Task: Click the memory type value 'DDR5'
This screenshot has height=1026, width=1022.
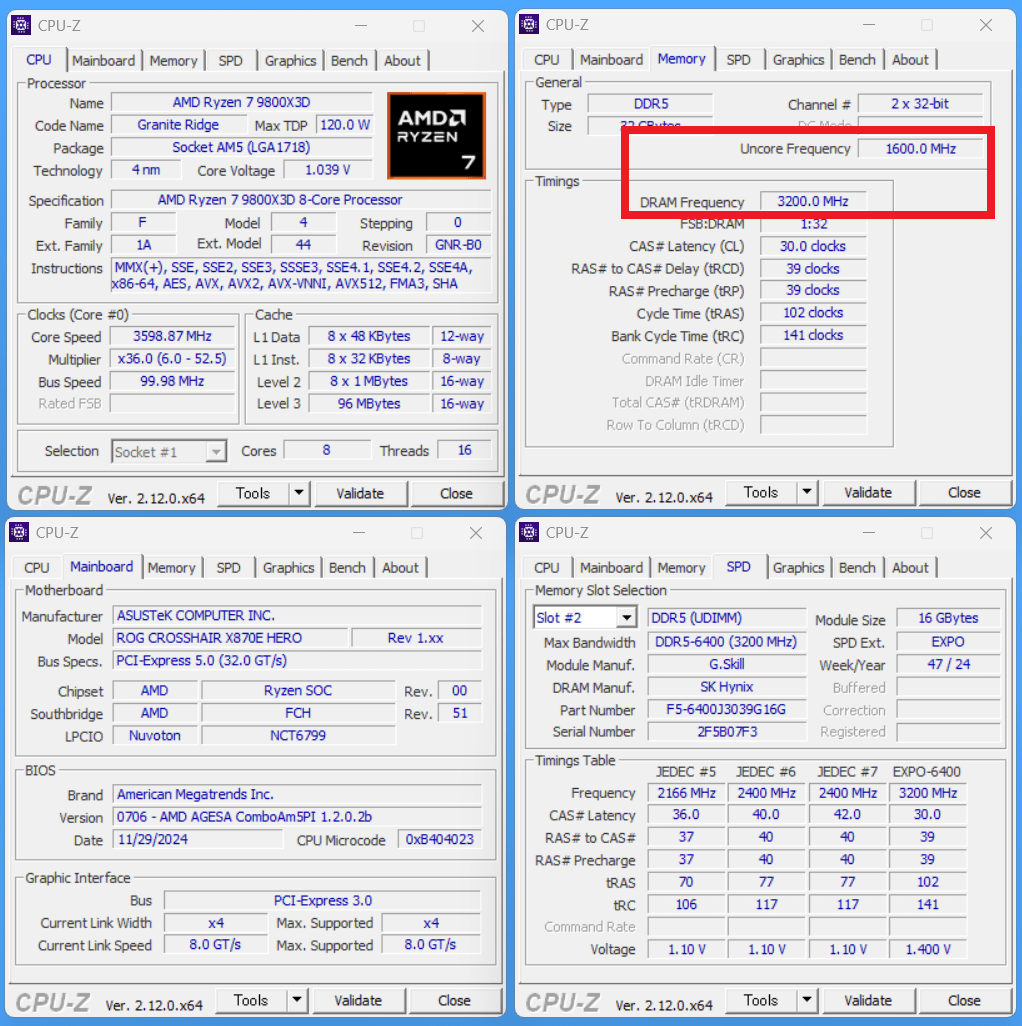Action: click(651, 104)
